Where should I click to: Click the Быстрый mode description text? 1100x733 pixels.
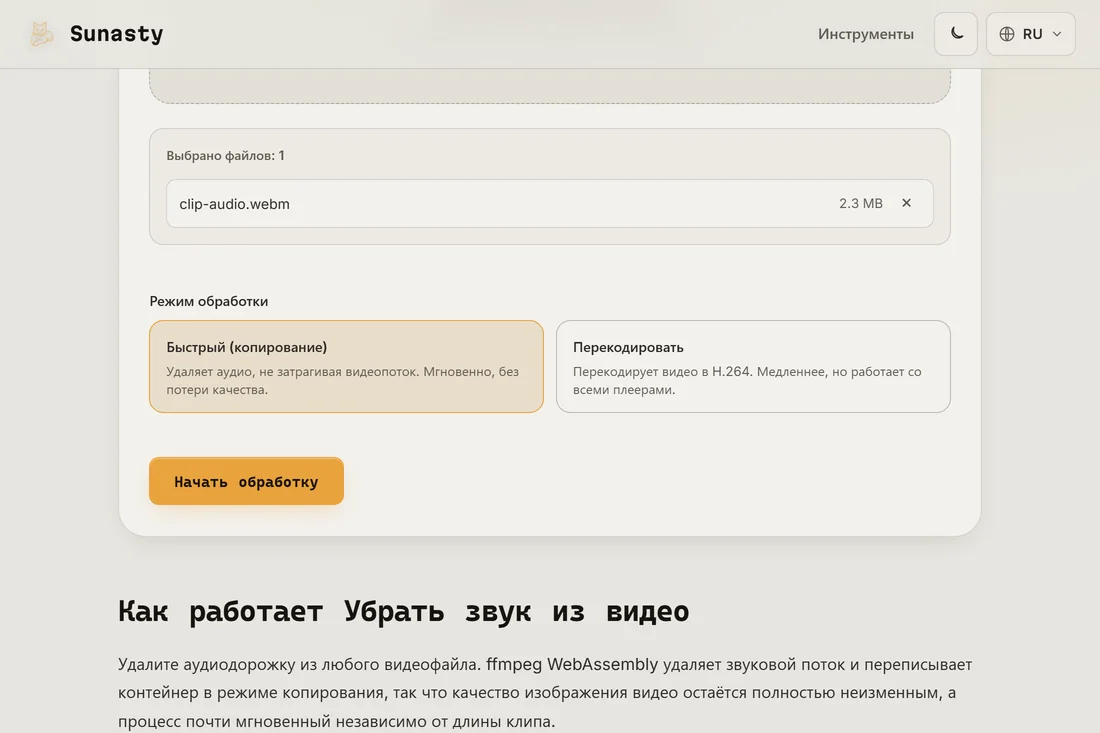tap(342, 380)
